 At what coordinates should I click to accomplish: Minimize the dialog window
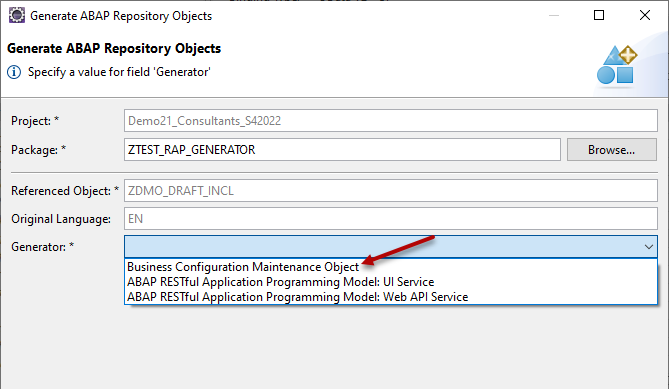point(554,15)
